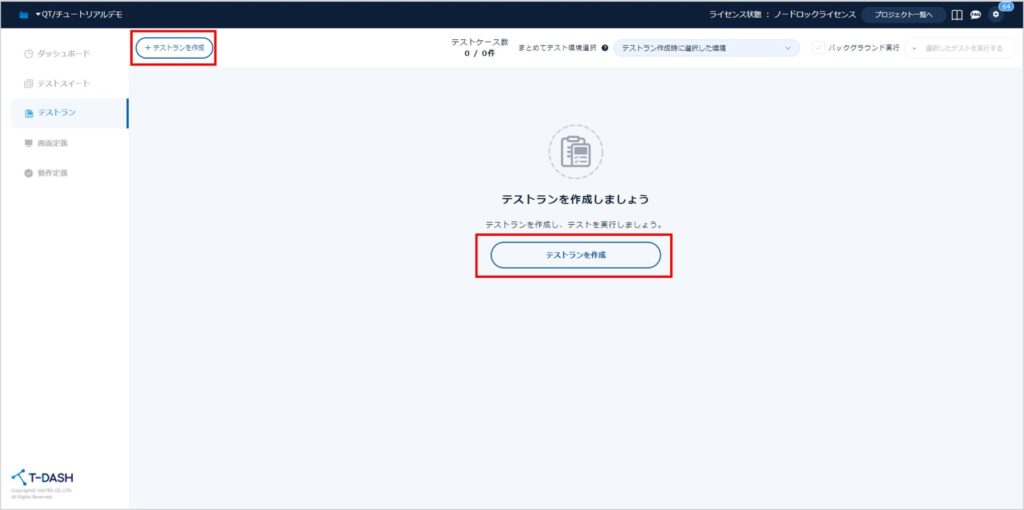Open テストスイート from the sidebar
Screen dimensions: 1024x510
coord(63,83)
